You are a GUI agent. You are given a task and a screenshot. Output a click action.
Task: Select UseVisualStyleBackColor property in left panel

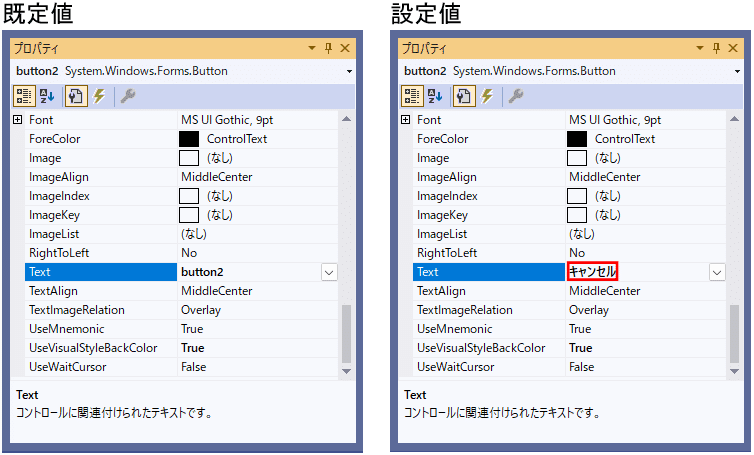[101, 348]
